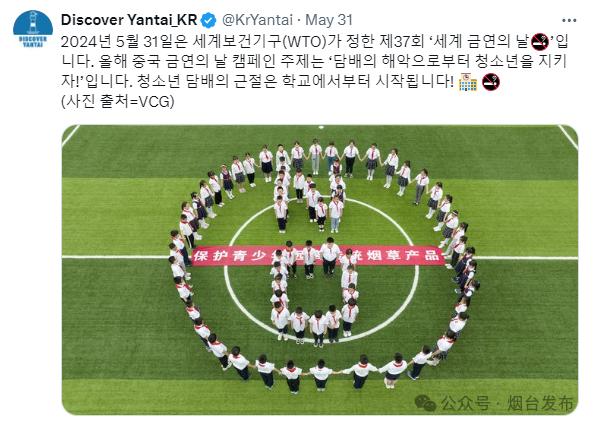Click the red banner in the photo

pos(318,256)
